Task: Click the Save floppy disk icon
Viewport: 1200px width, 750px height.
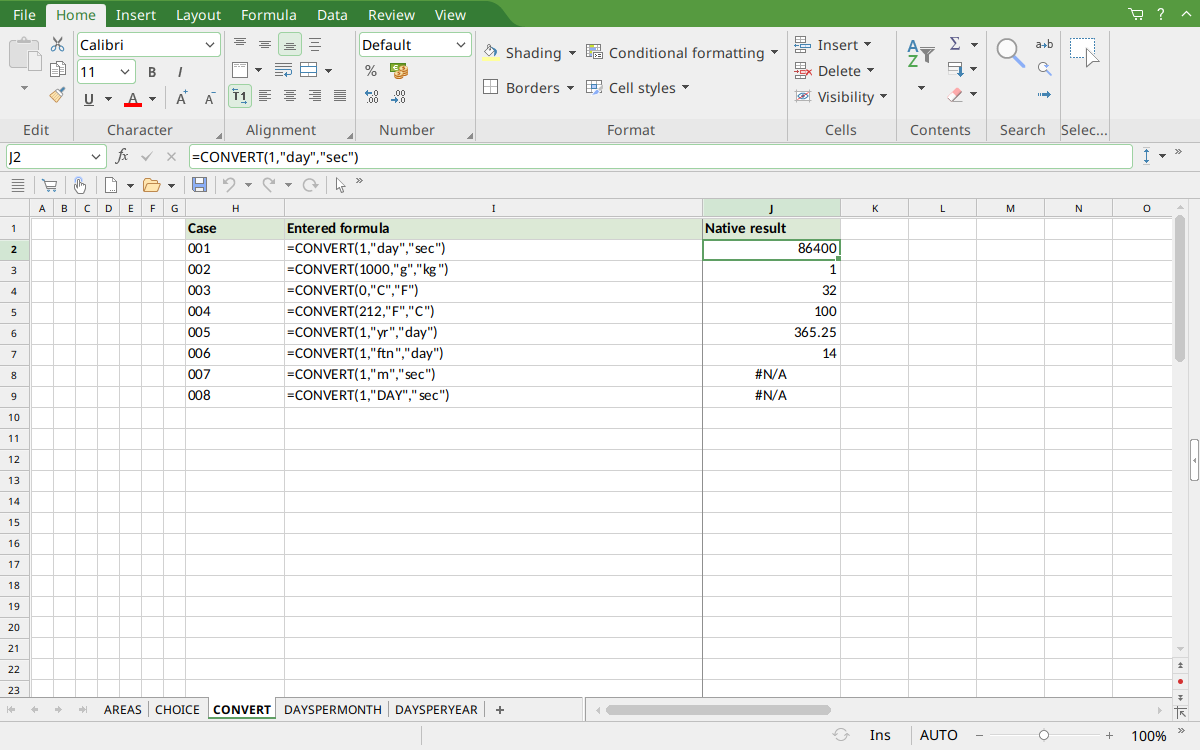Action: [199, 185]
